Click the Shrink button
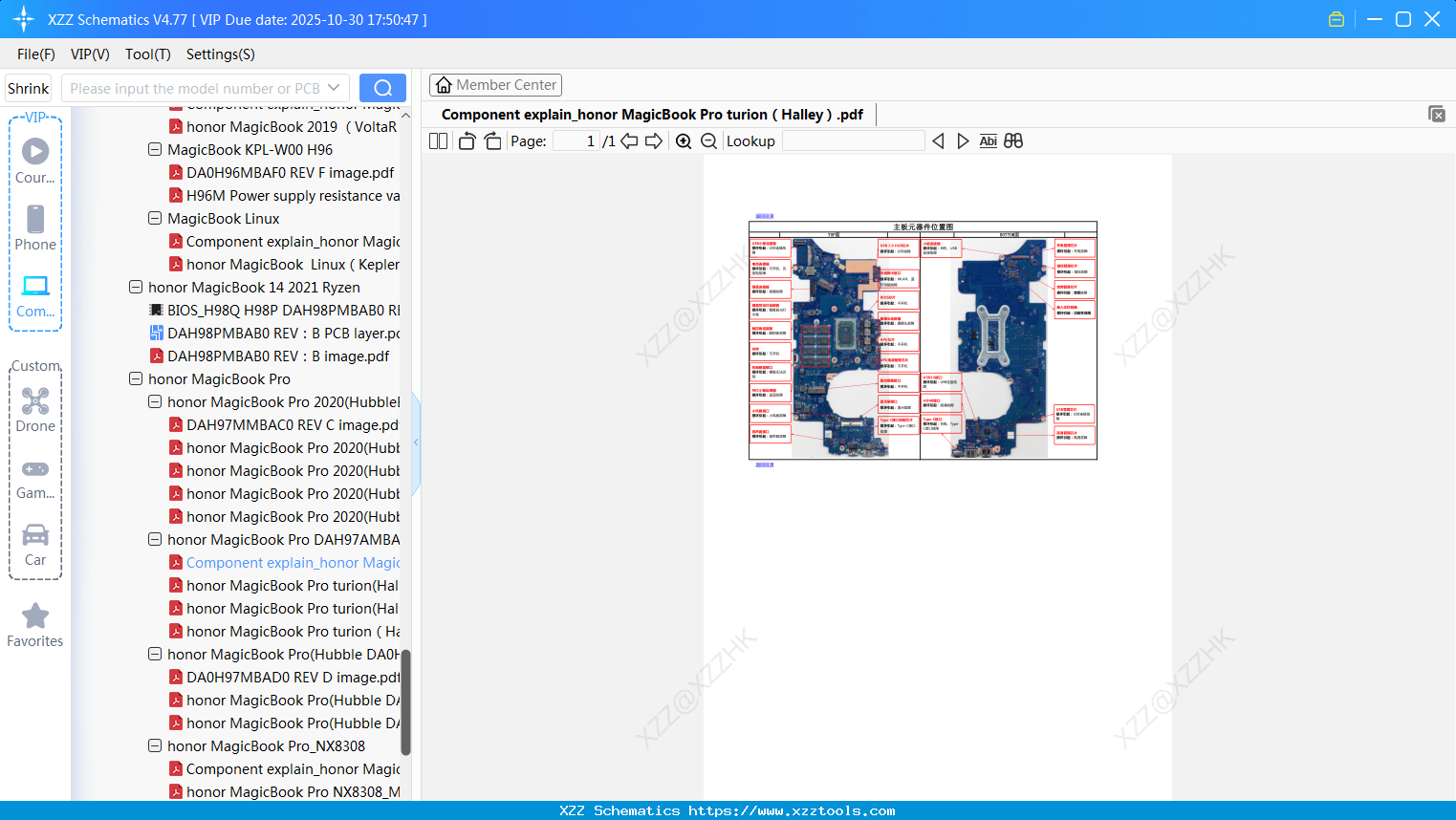This screenshot has width=1456, height=820. coord(28,88)
